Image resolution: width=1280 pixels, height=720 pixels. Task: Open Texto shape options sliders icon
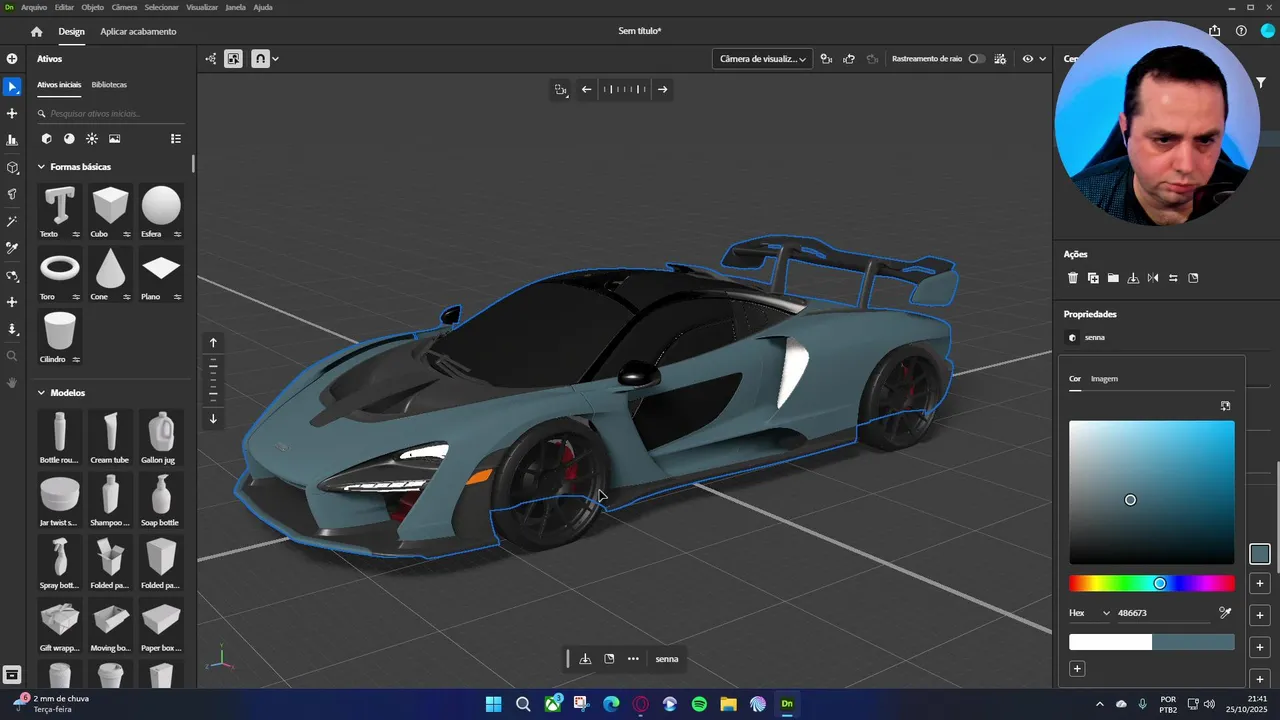(76, 234)
